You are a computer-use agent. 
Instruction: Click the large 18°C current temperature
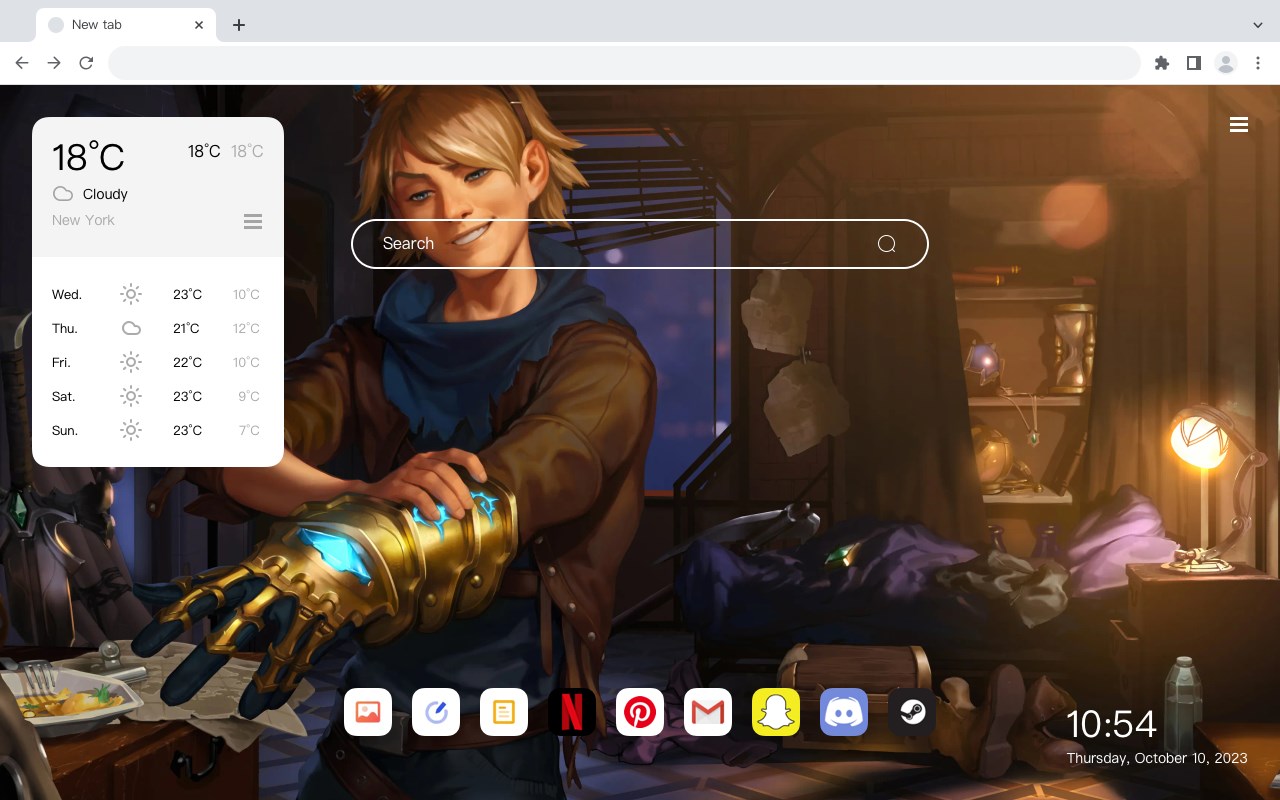pyautogui.click(x=88, y=157)
